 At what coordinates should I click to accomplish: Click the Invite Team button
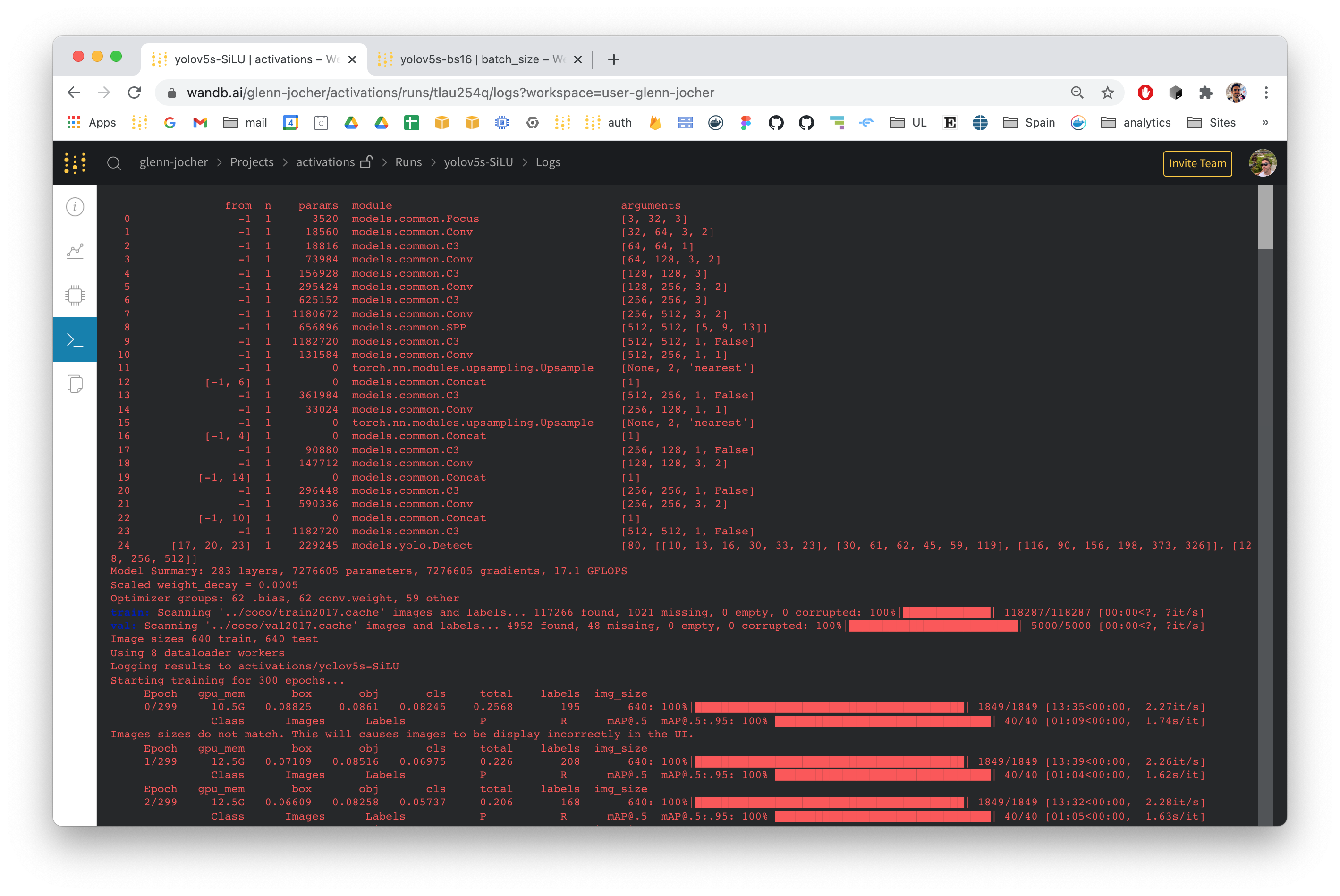point(1197,163)
